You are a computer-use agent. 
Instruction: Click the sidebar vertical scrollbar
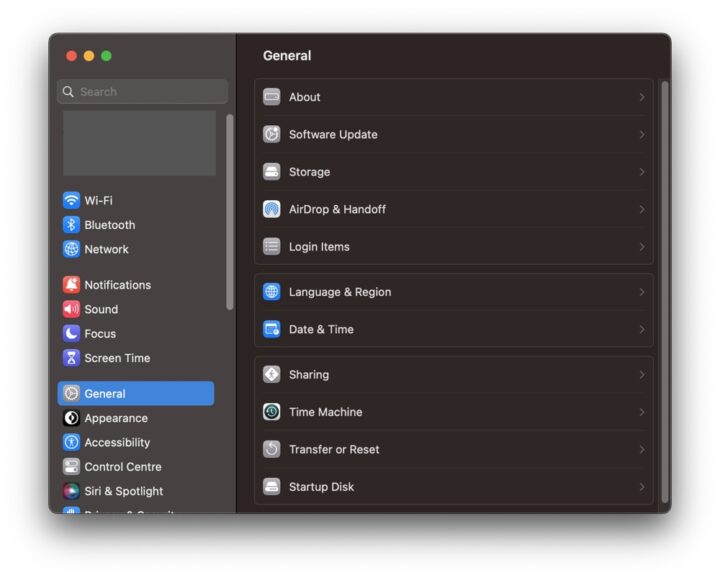[230, 212]
